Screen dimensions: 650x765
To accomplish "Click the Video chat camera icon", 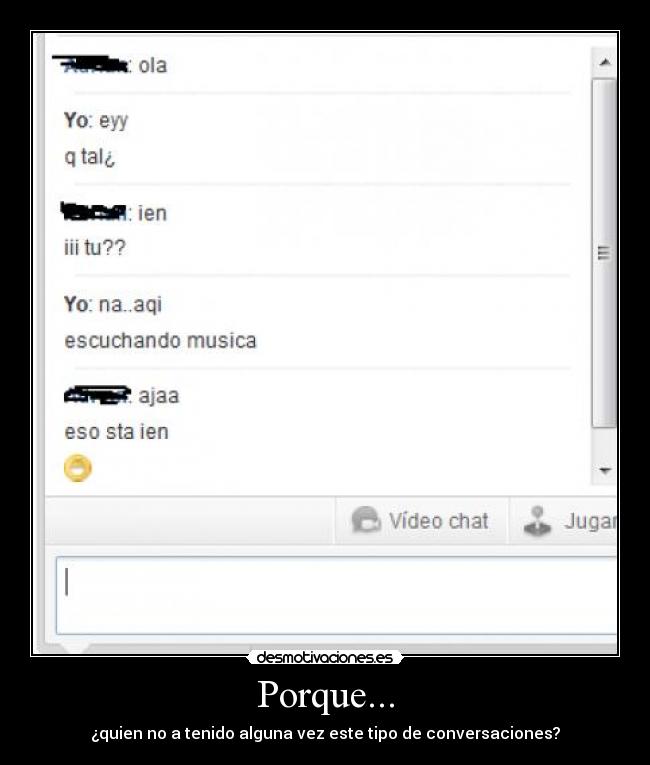I will pos(366,520).
